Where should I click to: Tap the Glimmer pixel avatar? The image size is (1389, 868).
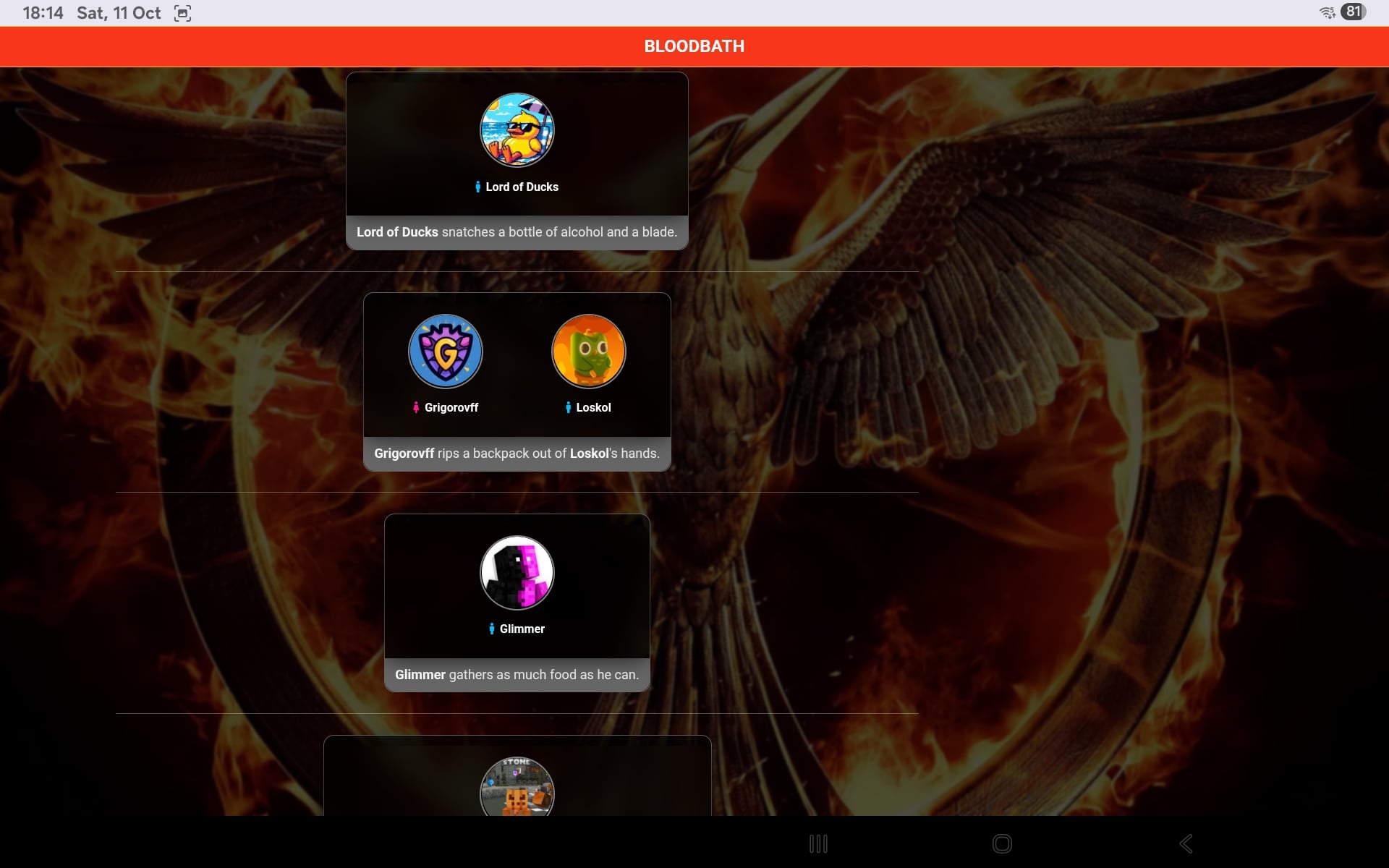tap(517, 573)
